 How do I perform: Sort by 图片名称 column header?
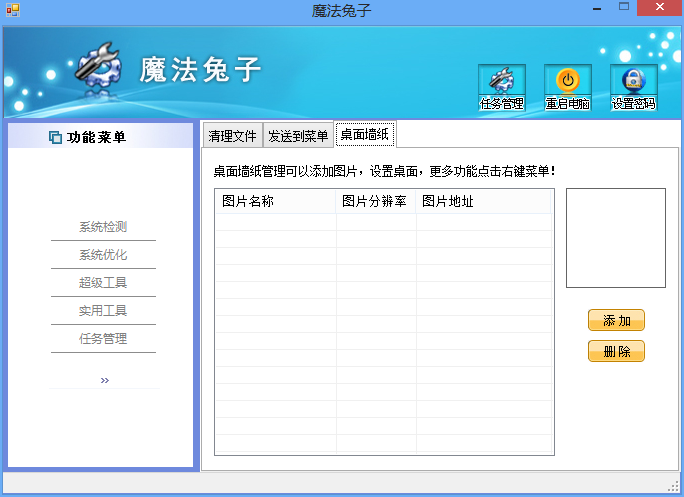click(275, 201)
